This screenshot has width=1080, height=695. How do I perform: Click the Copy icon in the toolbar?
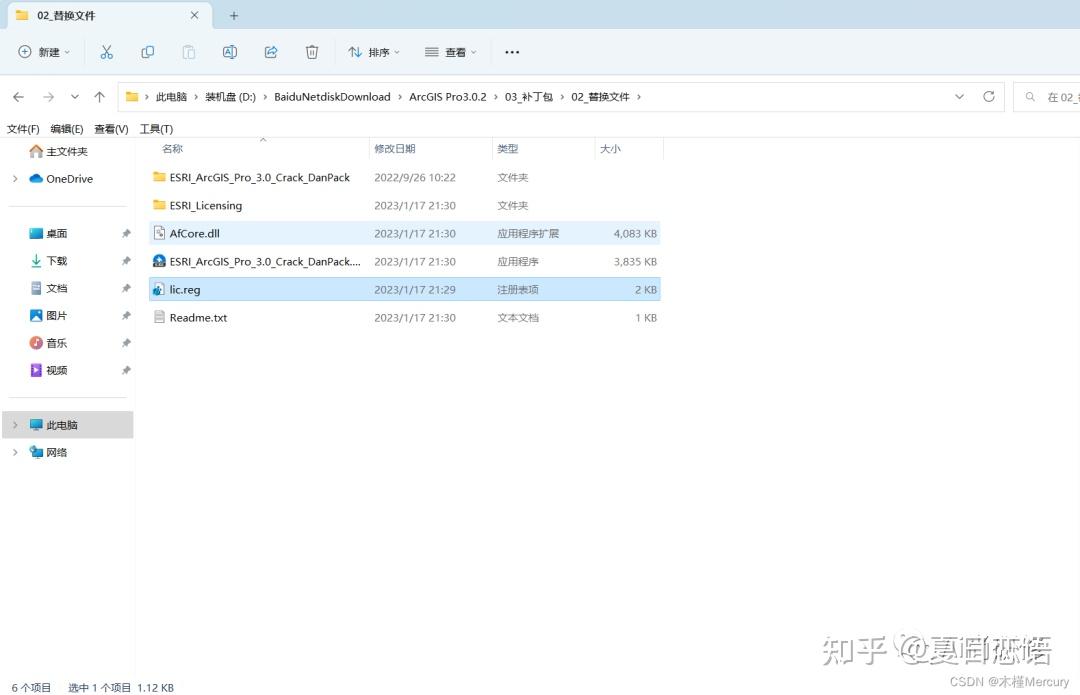coord(148,52)
